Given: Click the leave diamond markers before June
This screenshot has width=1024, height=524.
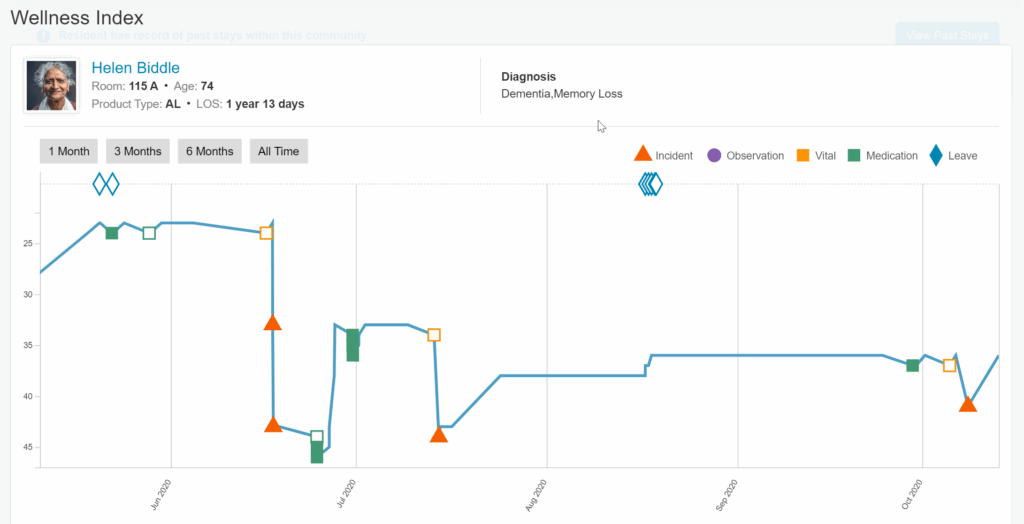Looking at the screenshot, I should 105,183.
